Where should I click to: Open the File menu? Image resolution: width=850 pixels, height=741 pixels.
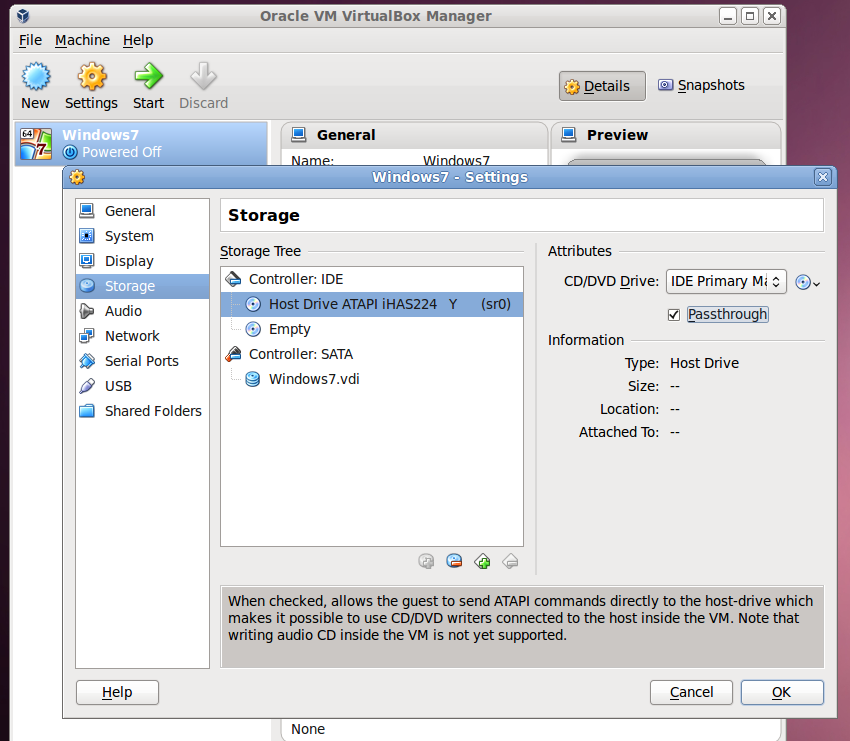tap(30, 40)
